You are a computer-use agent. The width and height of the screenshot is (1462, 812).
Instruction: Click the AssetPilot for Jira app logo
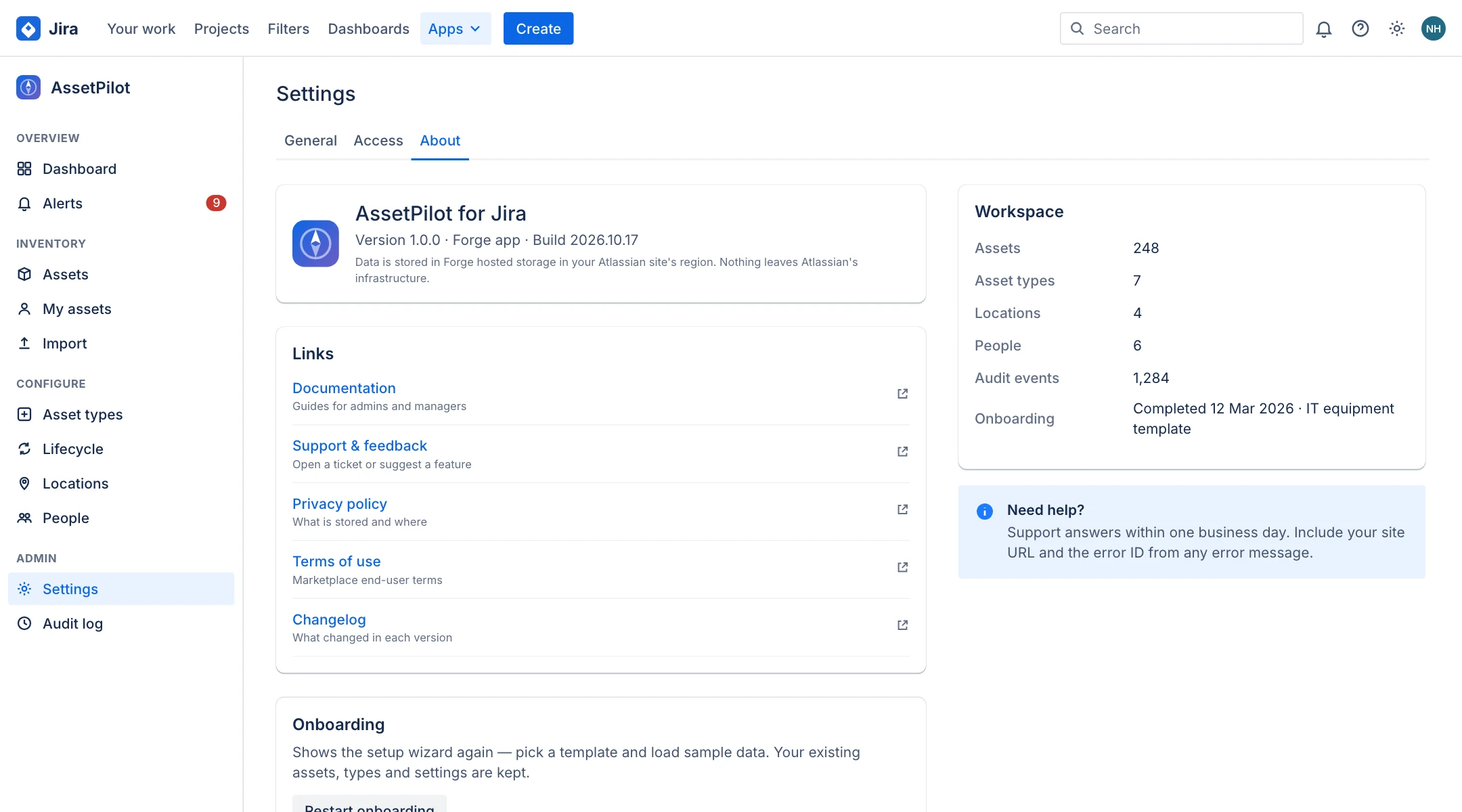(x=315, y=244)
